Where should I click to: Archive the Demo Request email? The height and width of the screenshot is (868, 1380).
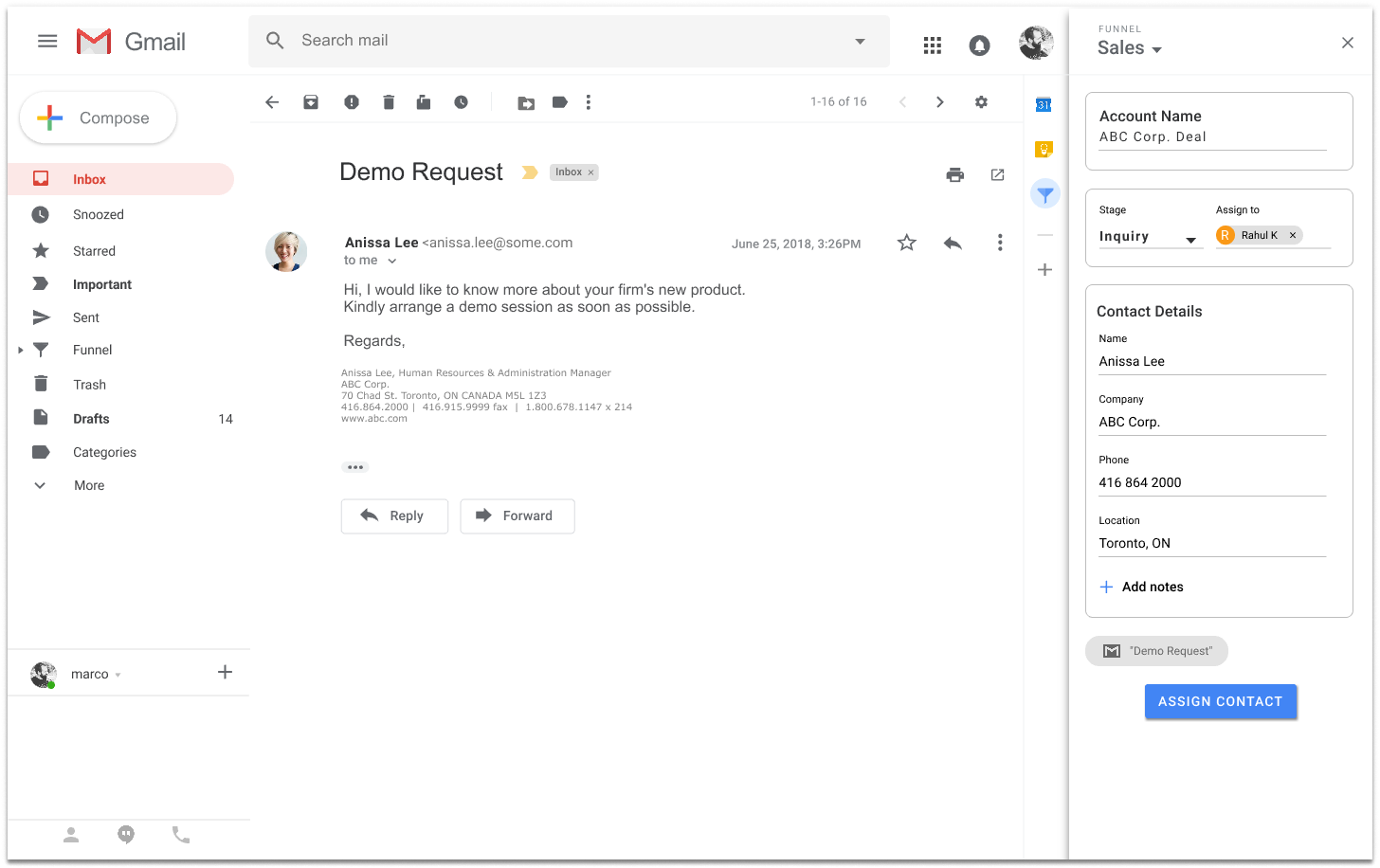click(x=311, y=102)
